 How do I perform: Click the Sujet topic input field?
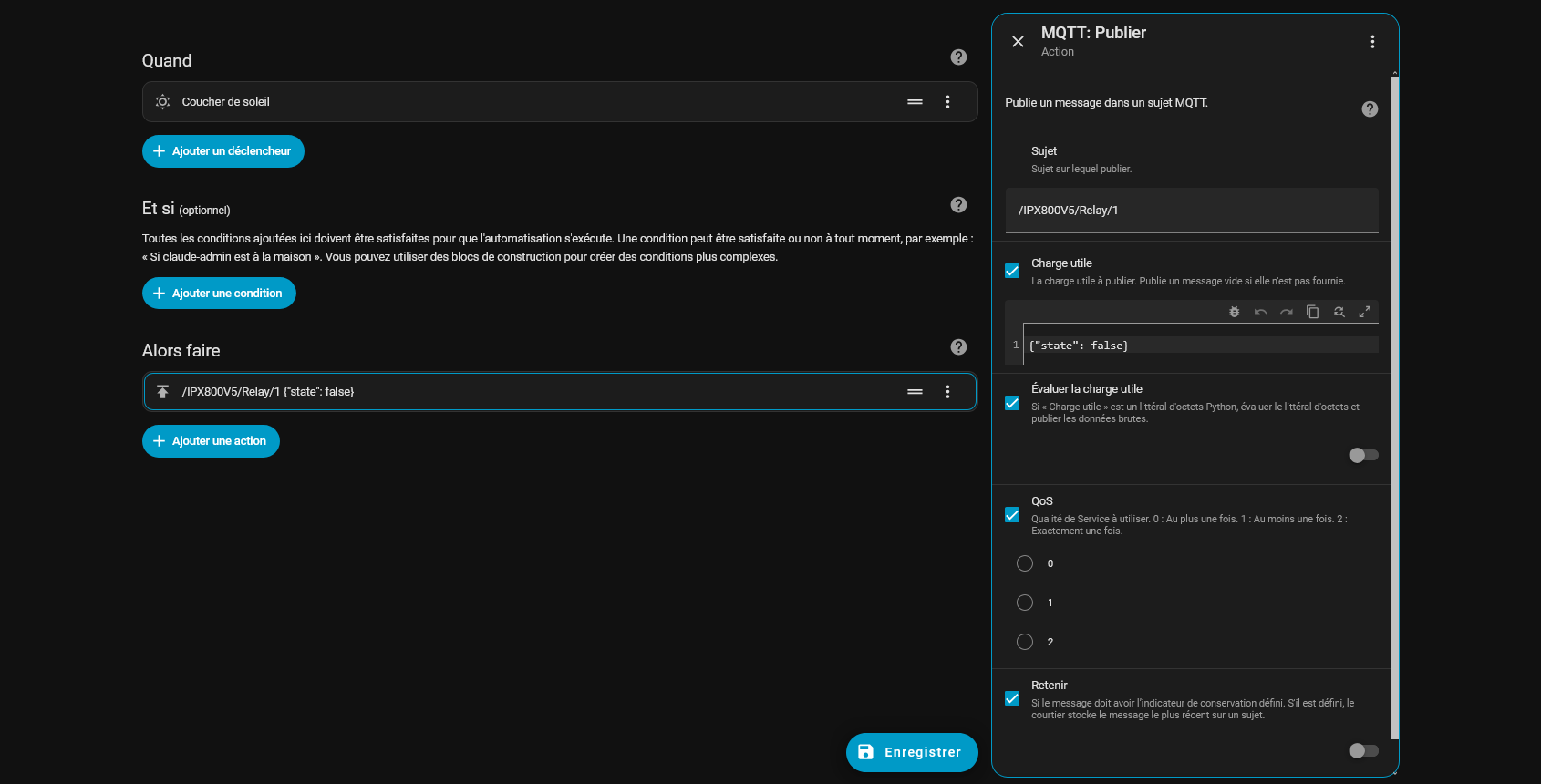click(1191, 211)
